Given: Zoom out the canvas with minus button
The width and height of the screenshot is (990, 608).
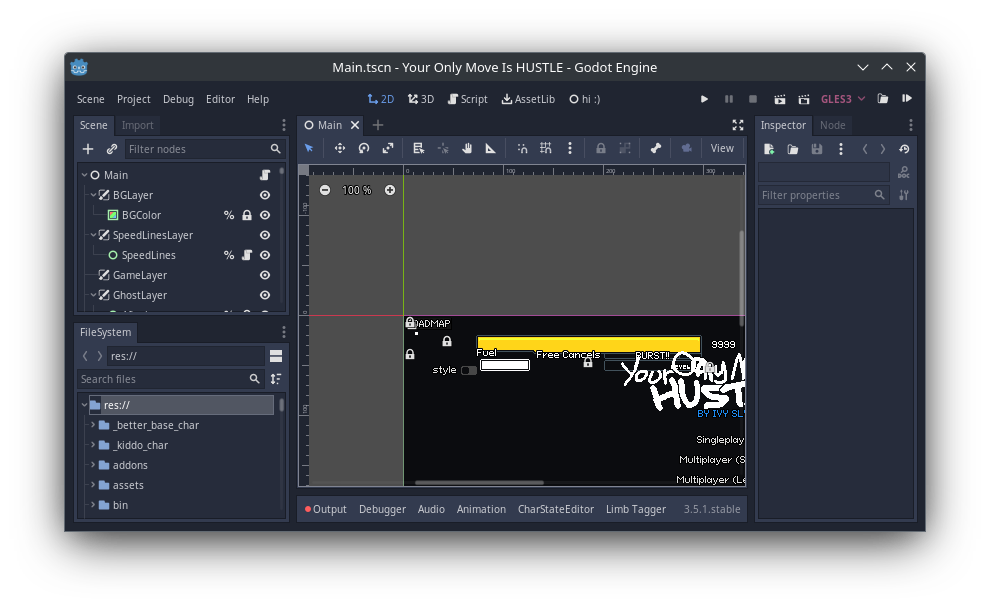Looking at the screenshot, I should pyautogui.click(x=325, y=190).
